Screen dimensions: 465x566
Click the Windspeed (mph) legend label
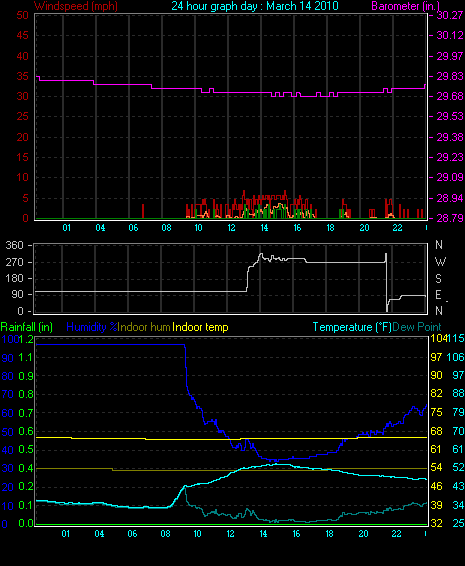(x=75, y=6)
